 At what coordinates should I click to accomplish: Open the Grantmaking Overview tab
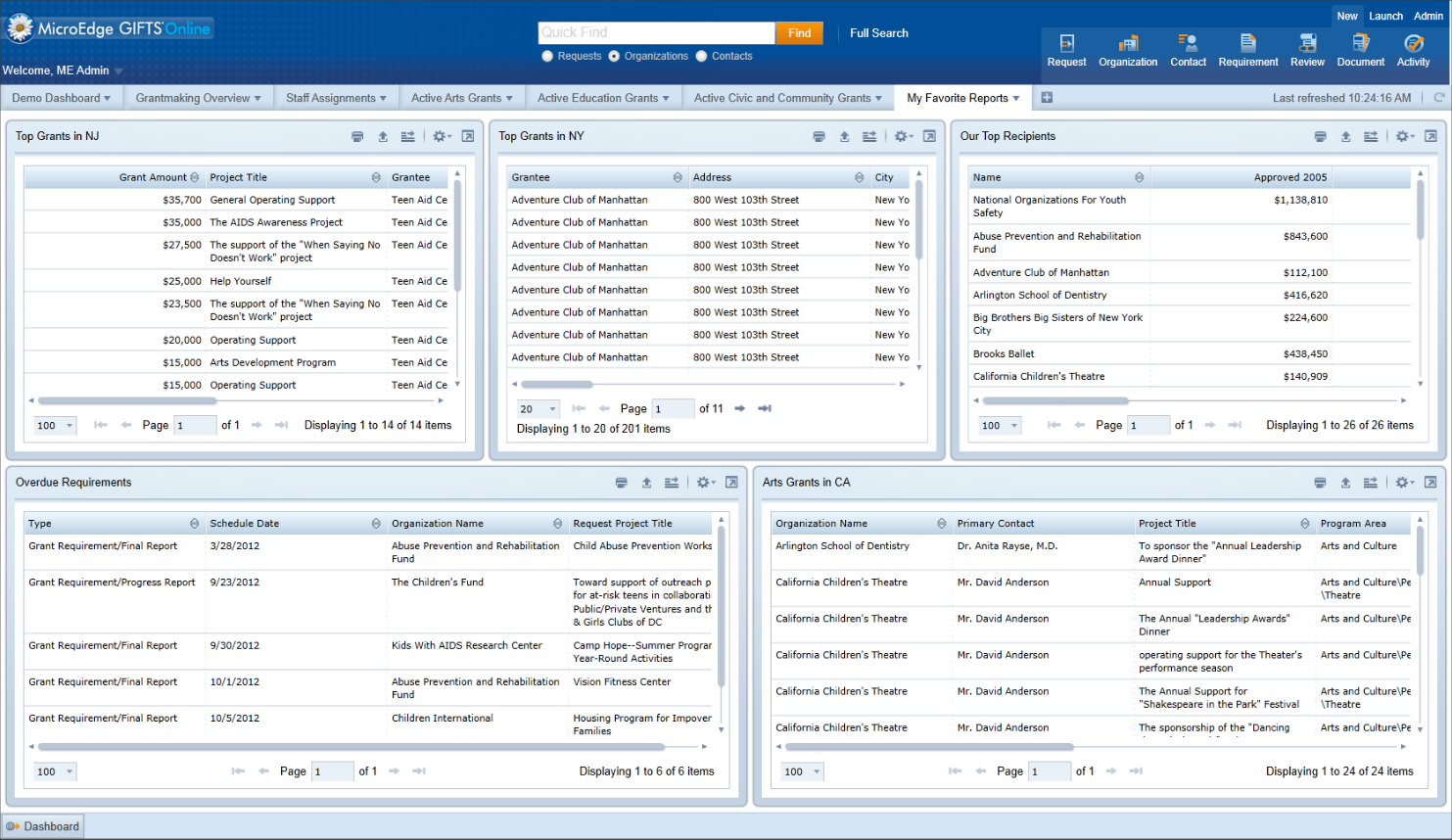coord(198,98)
